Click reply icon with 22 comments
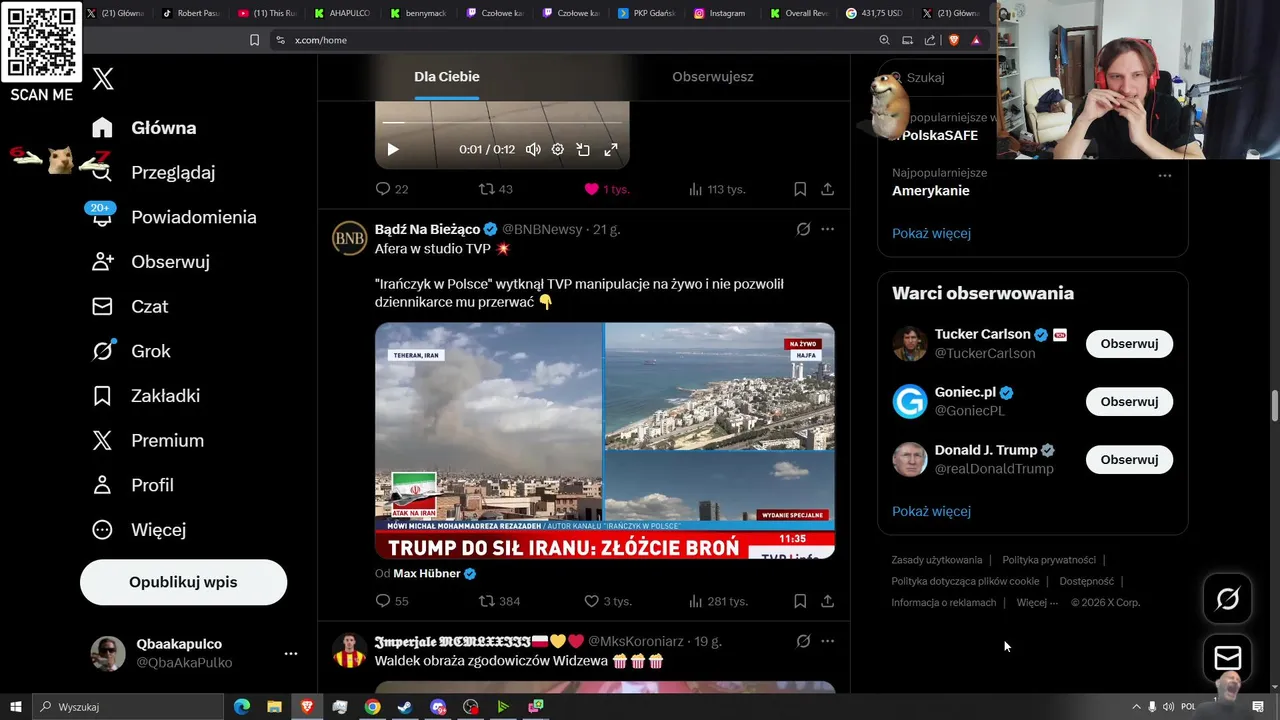This screenshot has width=1280, height=720. [x=382, y=189]
